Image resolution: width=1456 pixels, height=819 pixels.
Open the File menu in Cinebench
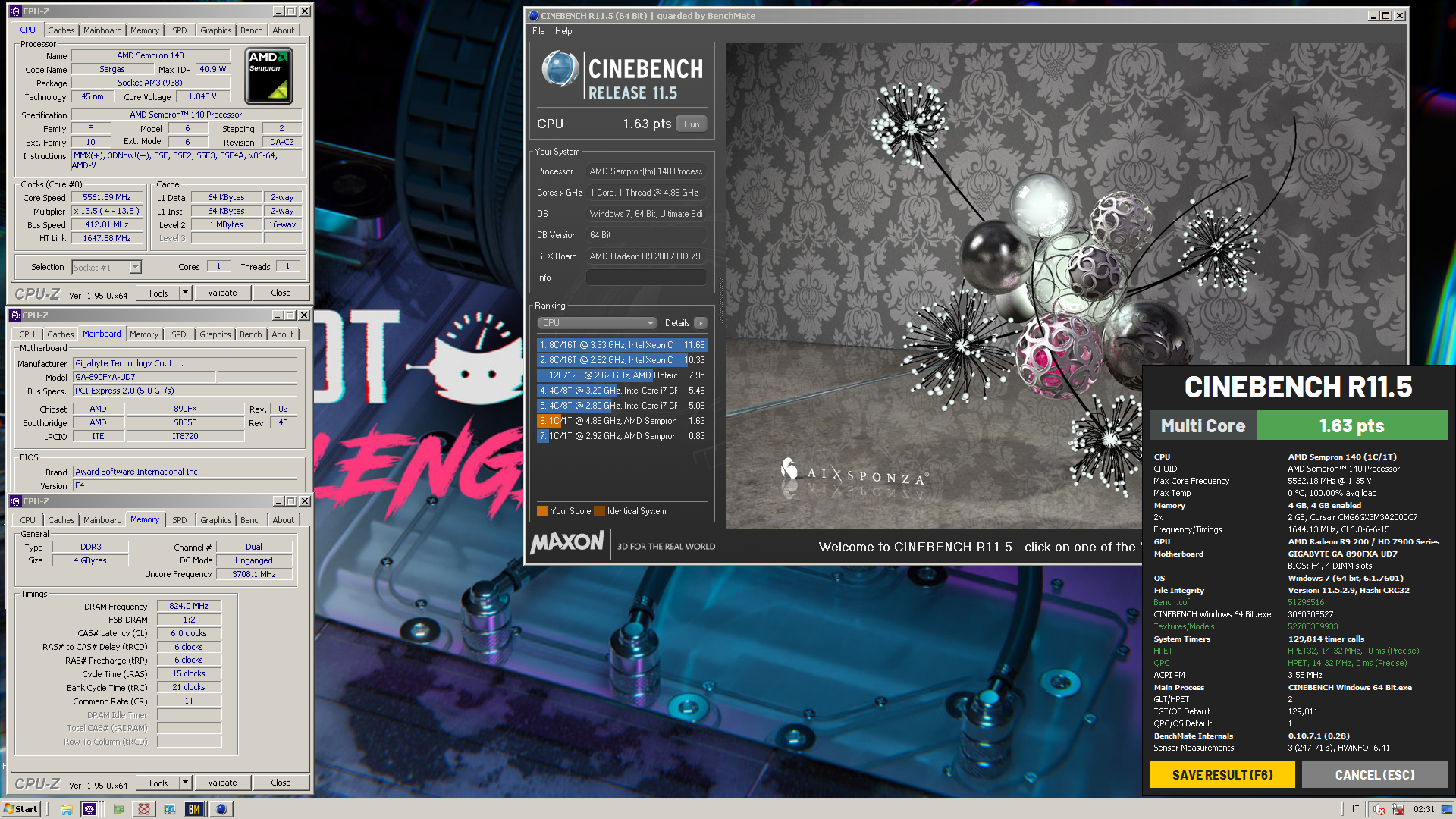538,31
